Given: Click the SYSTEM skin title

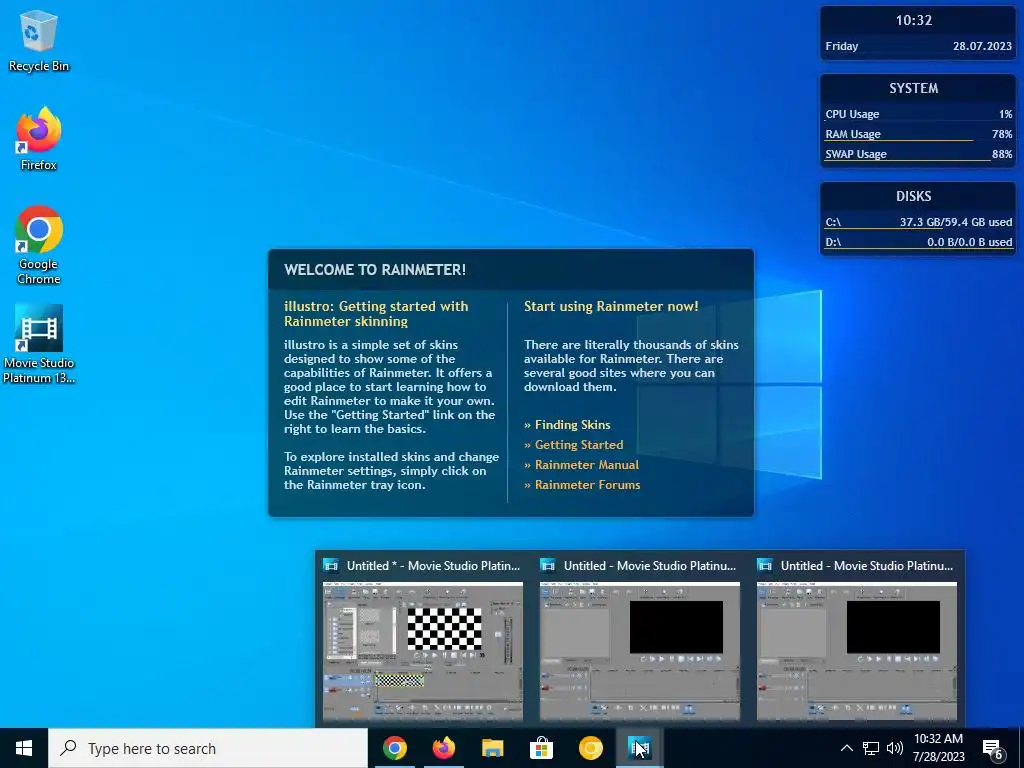Looking at the screenshot, I should point(913,88).
